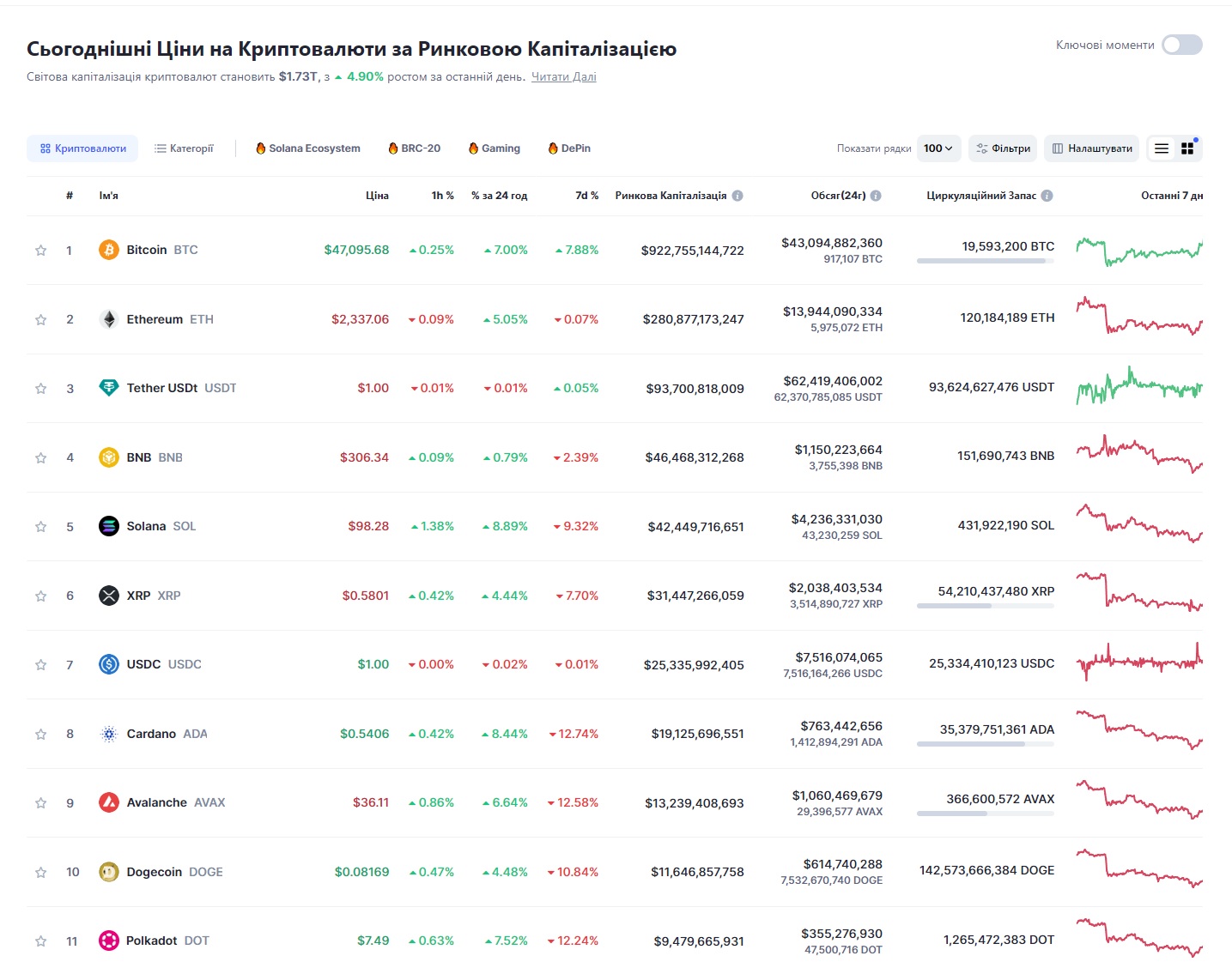Image resolution: width=1232 pixels, height=974 pixels.
Task: Sort table by 1h % column
Action: click(x=443, y=196)
